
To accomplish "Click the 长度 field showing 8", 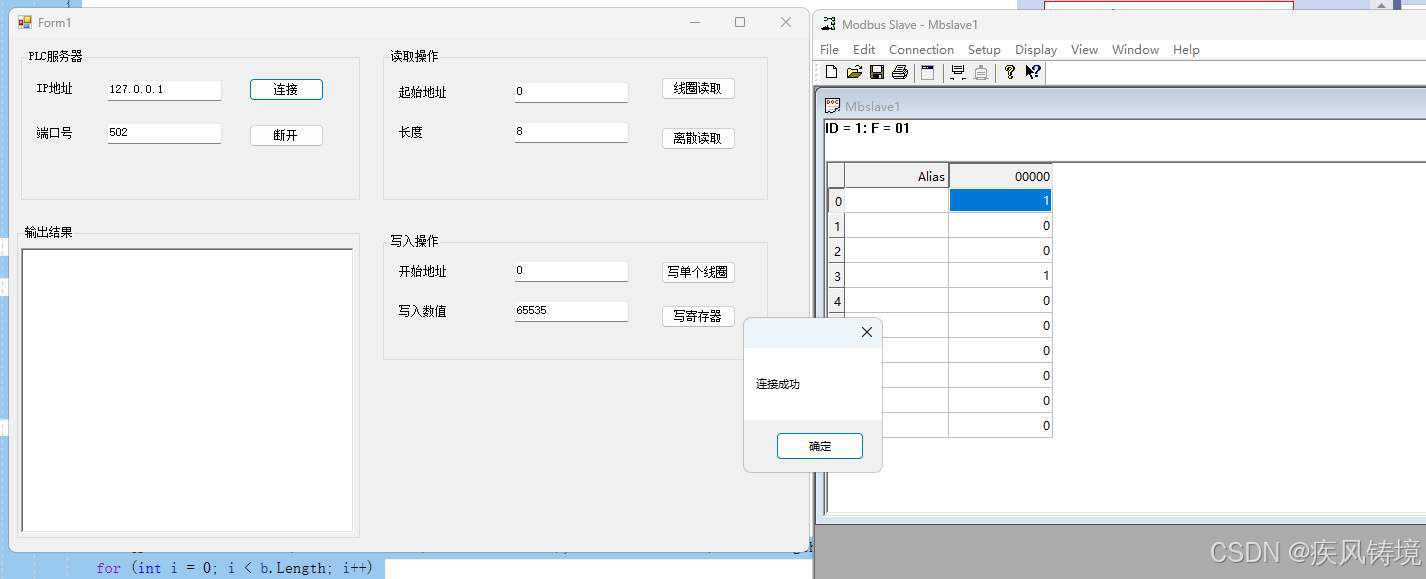I will tap(571, 131).
